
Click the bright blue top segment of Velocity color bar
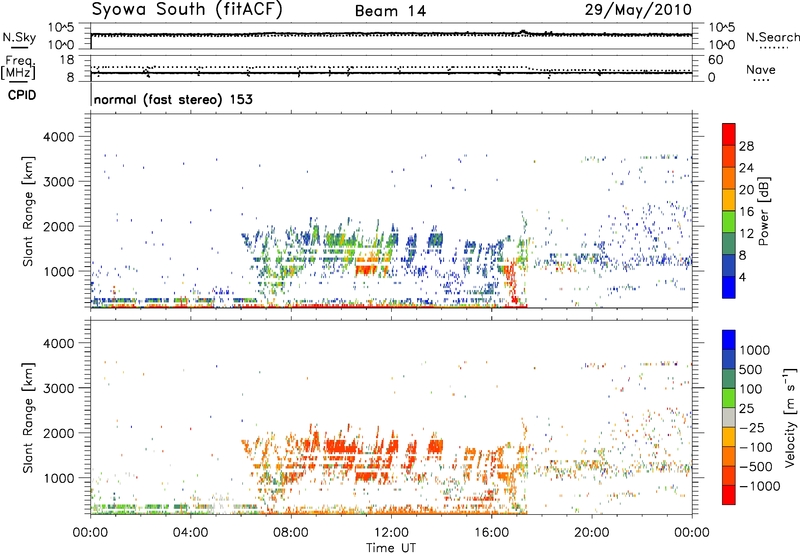[729, 340]
